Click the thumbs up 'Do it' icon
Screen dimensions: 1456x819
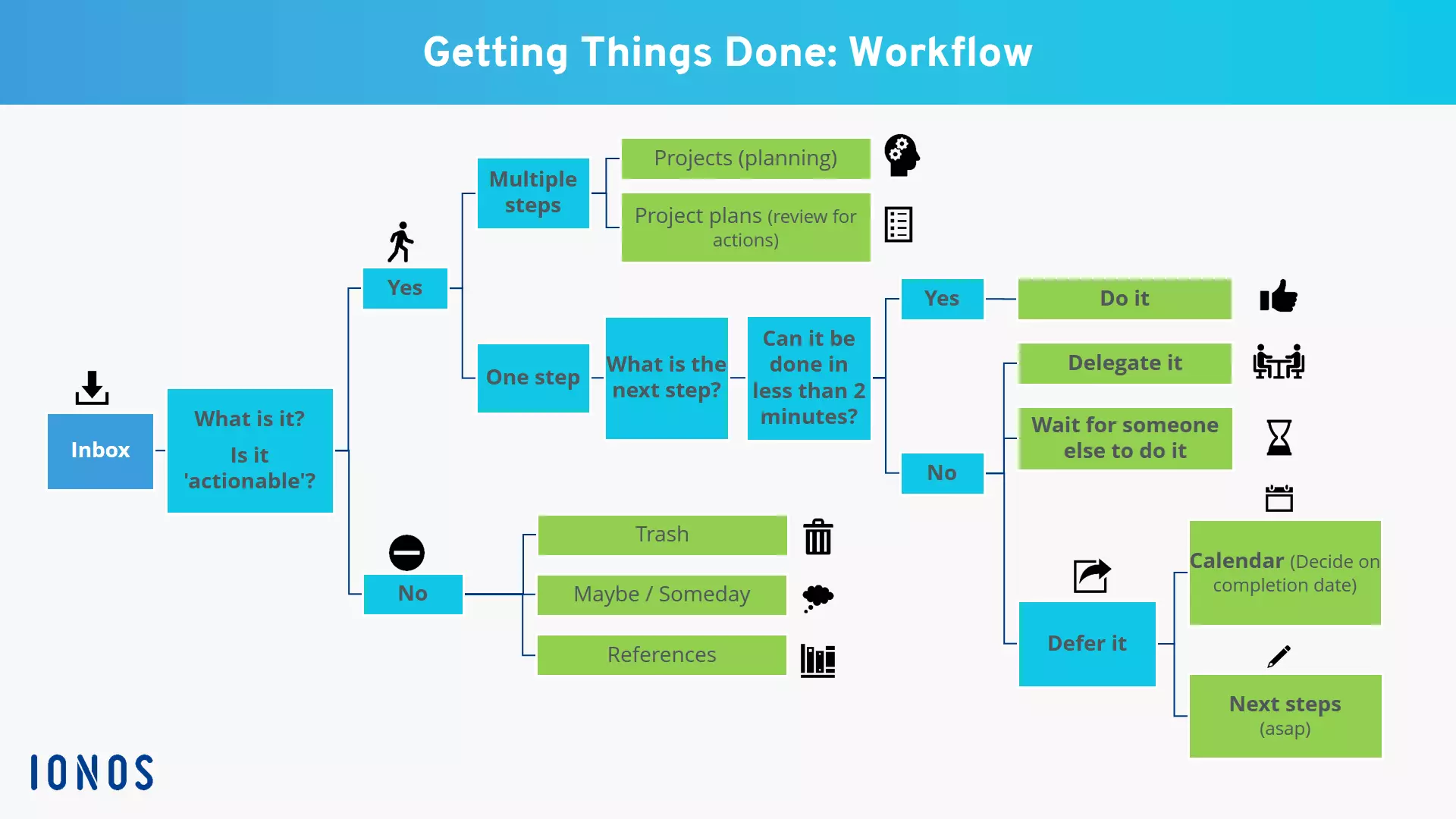tap(1278, 298)
